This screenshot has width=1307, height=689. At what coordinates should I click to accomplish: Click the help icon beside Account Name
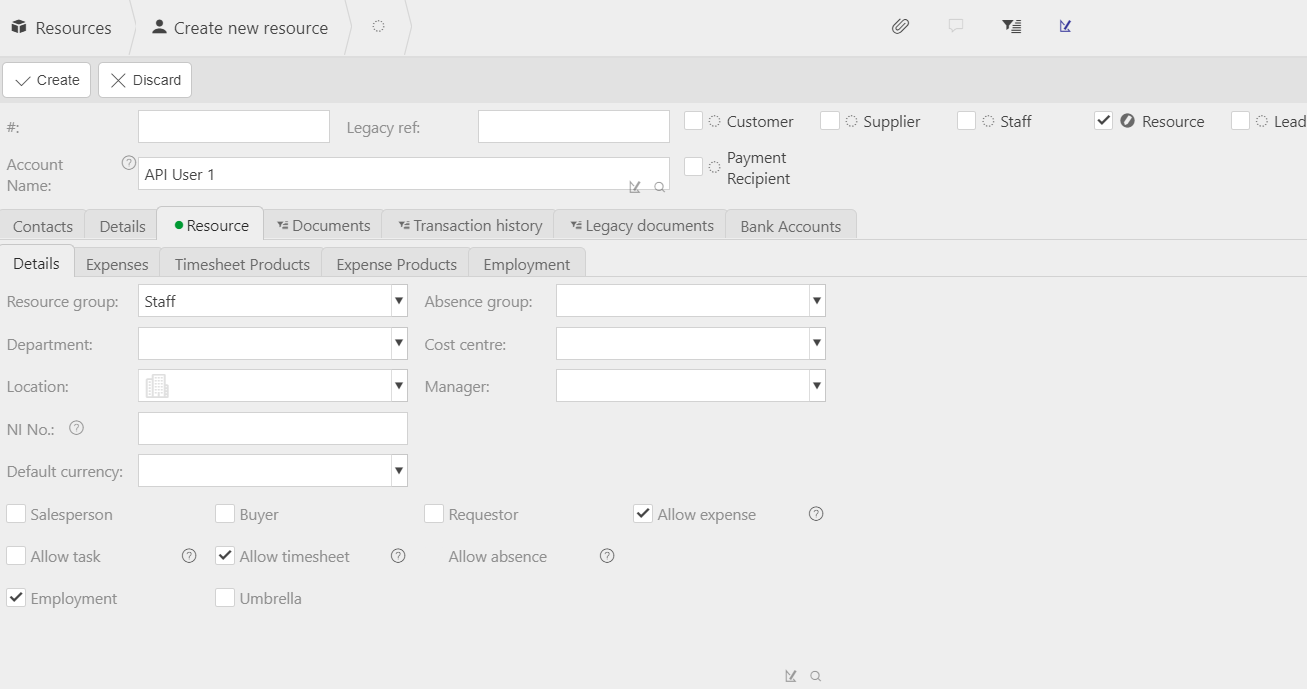tap(128, 163)
